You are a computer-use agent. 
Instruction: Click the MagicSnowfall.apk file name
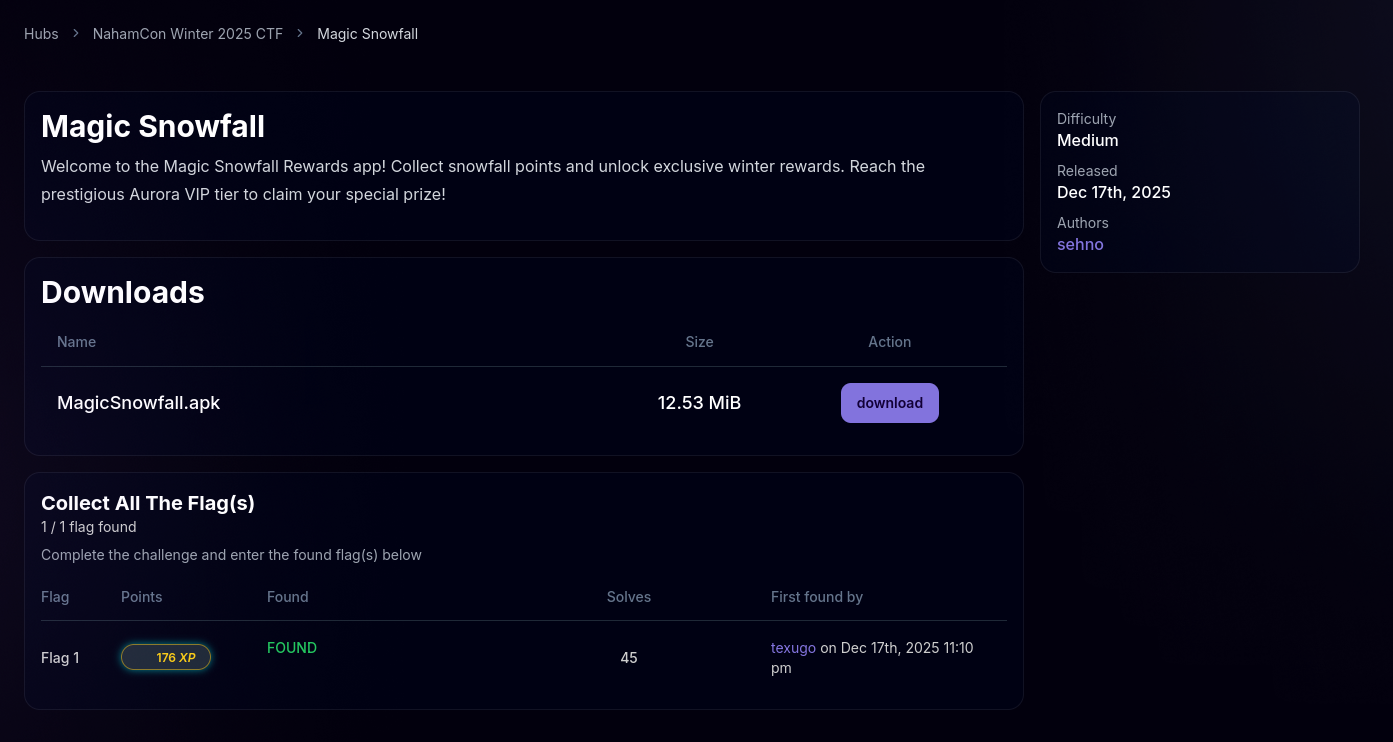coord(138,403)
